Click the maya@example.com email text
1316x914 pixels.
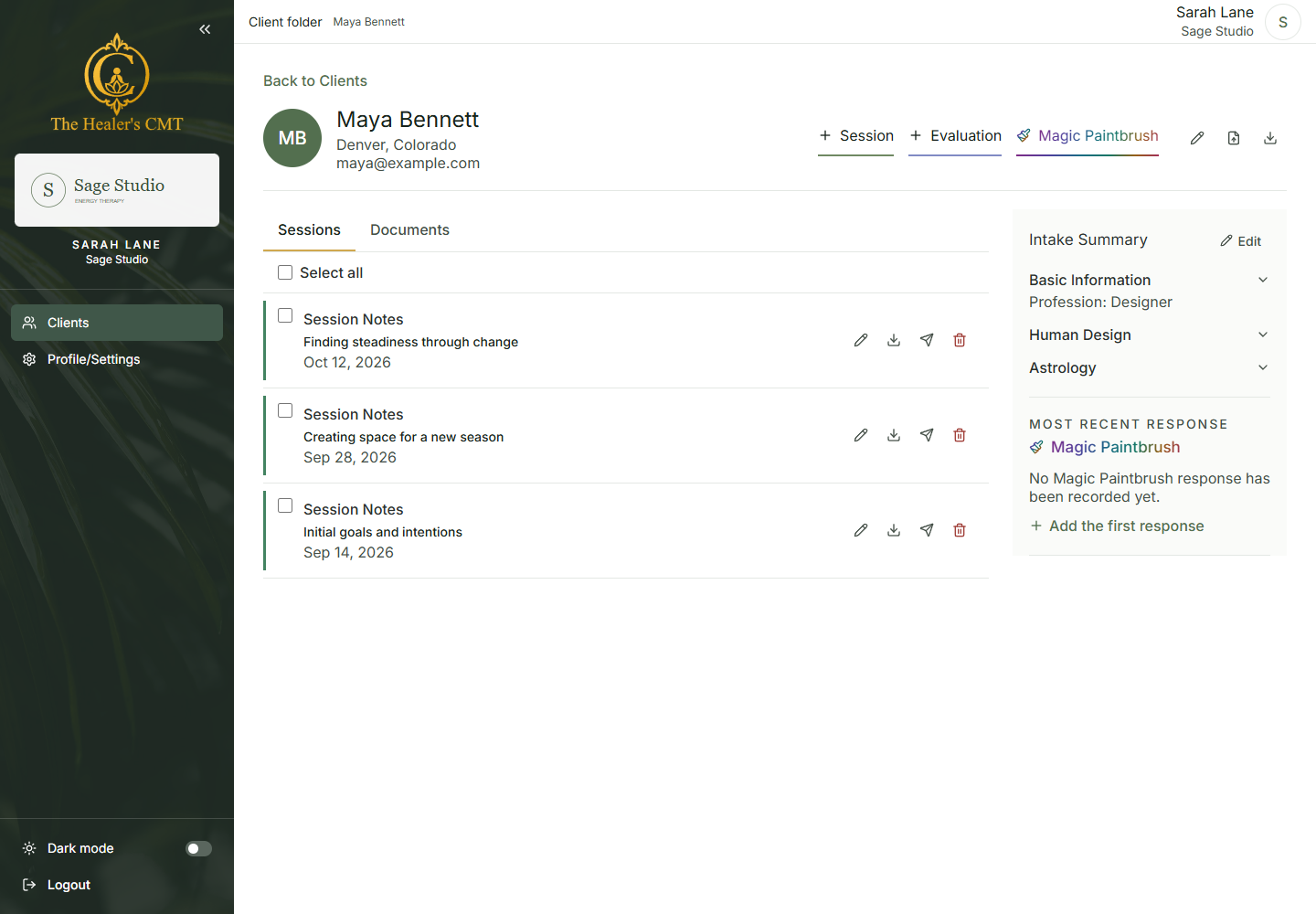click(x=408, y=163)
